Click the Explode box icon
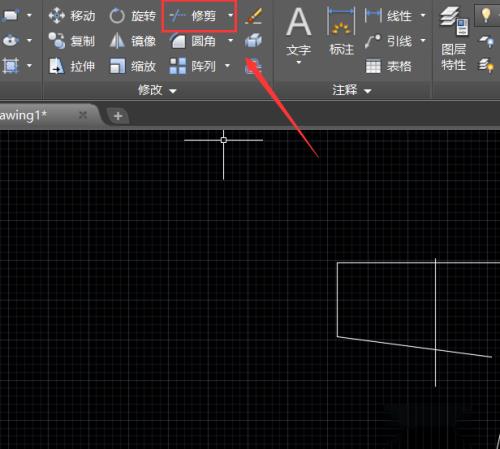 (254, 41)
